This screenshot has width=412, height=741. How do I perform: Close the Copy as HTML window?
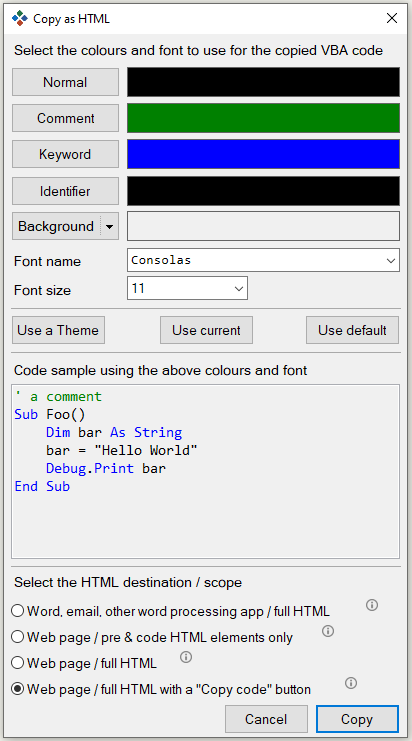(392, 18)
